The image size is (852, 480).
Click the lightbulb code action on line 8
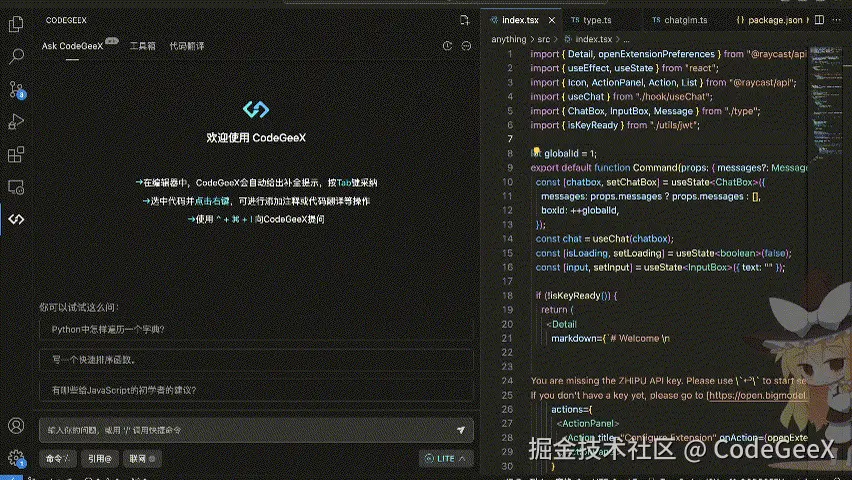(x=536, y=151)
